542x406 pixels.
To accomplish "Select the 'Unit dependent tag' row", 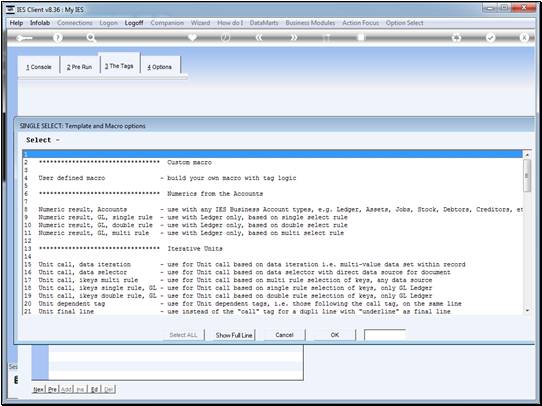I will click(273, 304).
